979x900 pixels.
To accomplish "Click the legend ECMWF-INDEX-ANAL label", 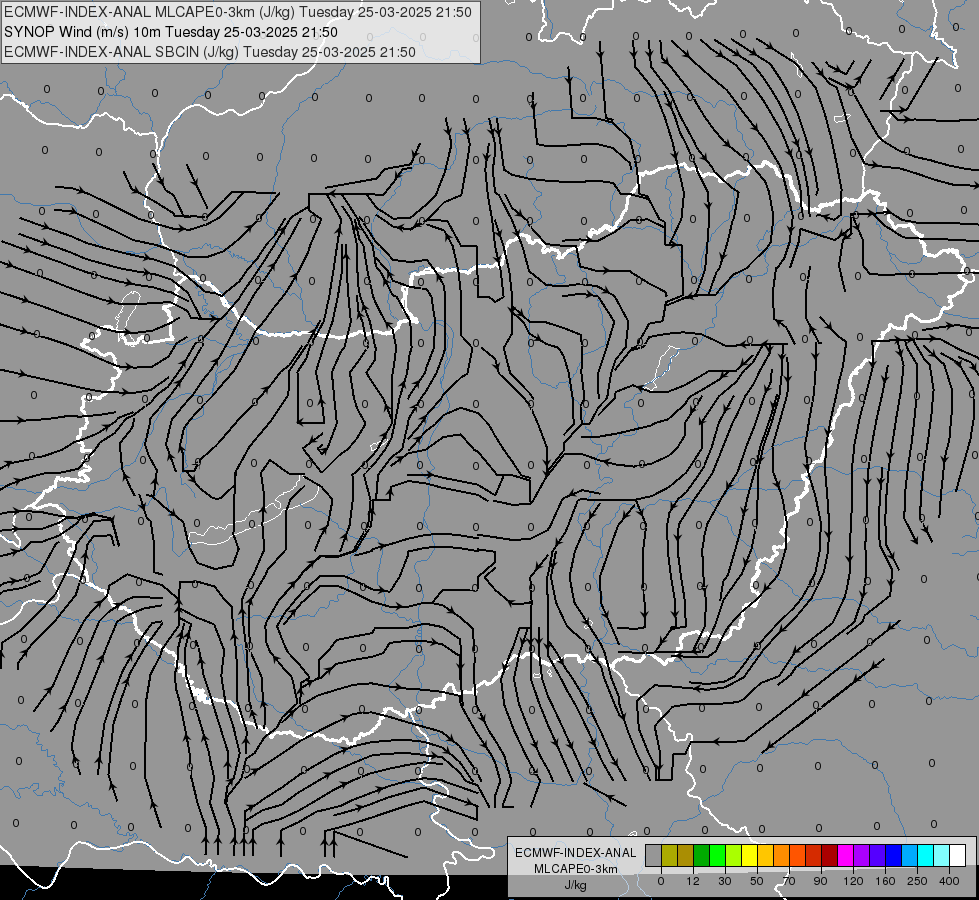I will click(x=576, y=853).
